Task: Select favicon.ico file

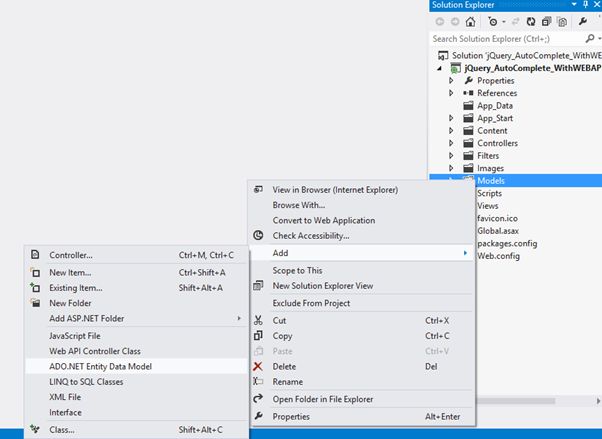Action: tap(497, 218)
